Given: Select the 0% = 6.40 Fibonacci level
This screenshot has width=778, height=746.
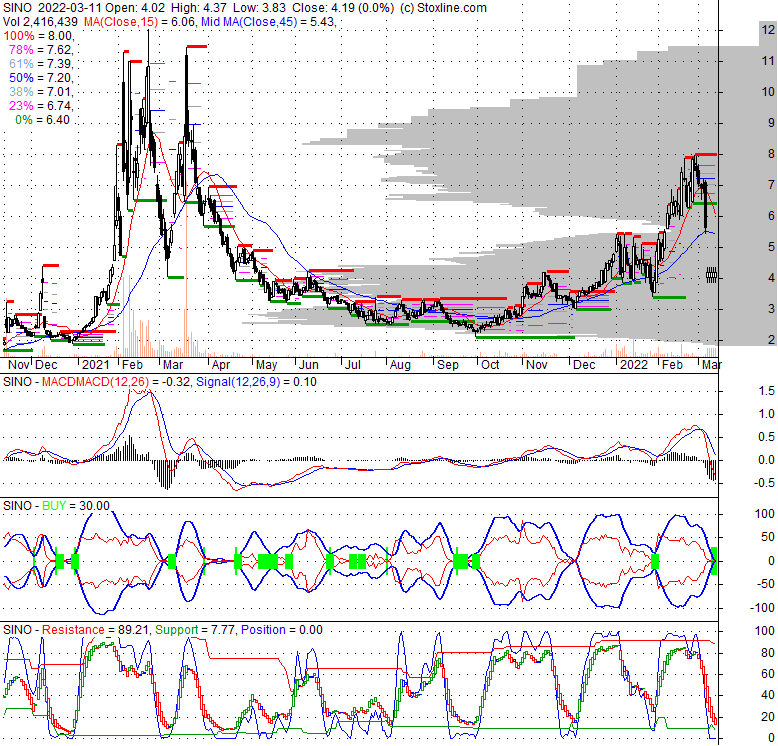Looking at the screenshot, I should pyautogui.click(x=42, y=120).
